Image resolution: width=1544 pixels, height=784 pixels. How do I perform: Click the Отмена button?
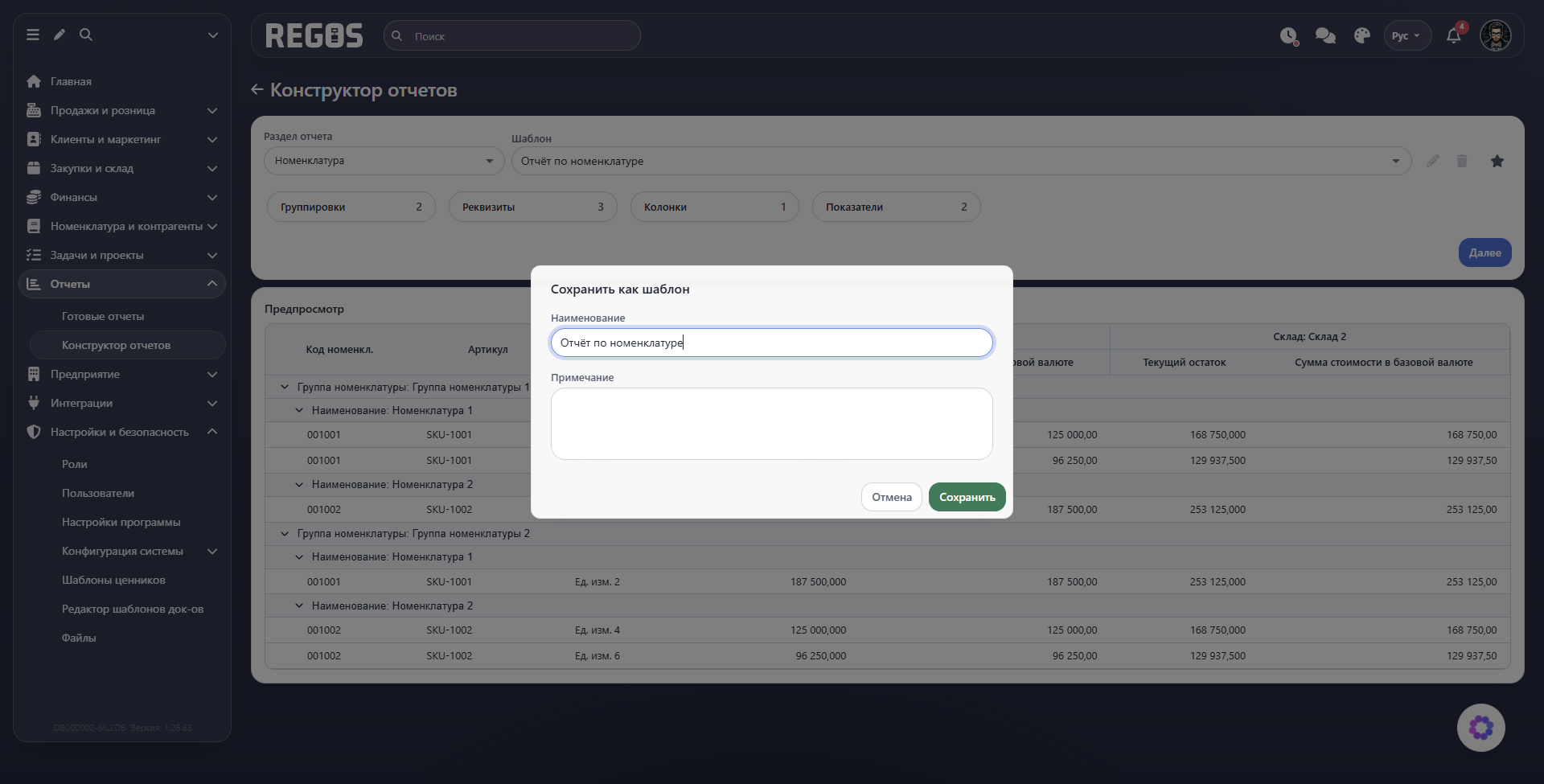coord(892,497)
